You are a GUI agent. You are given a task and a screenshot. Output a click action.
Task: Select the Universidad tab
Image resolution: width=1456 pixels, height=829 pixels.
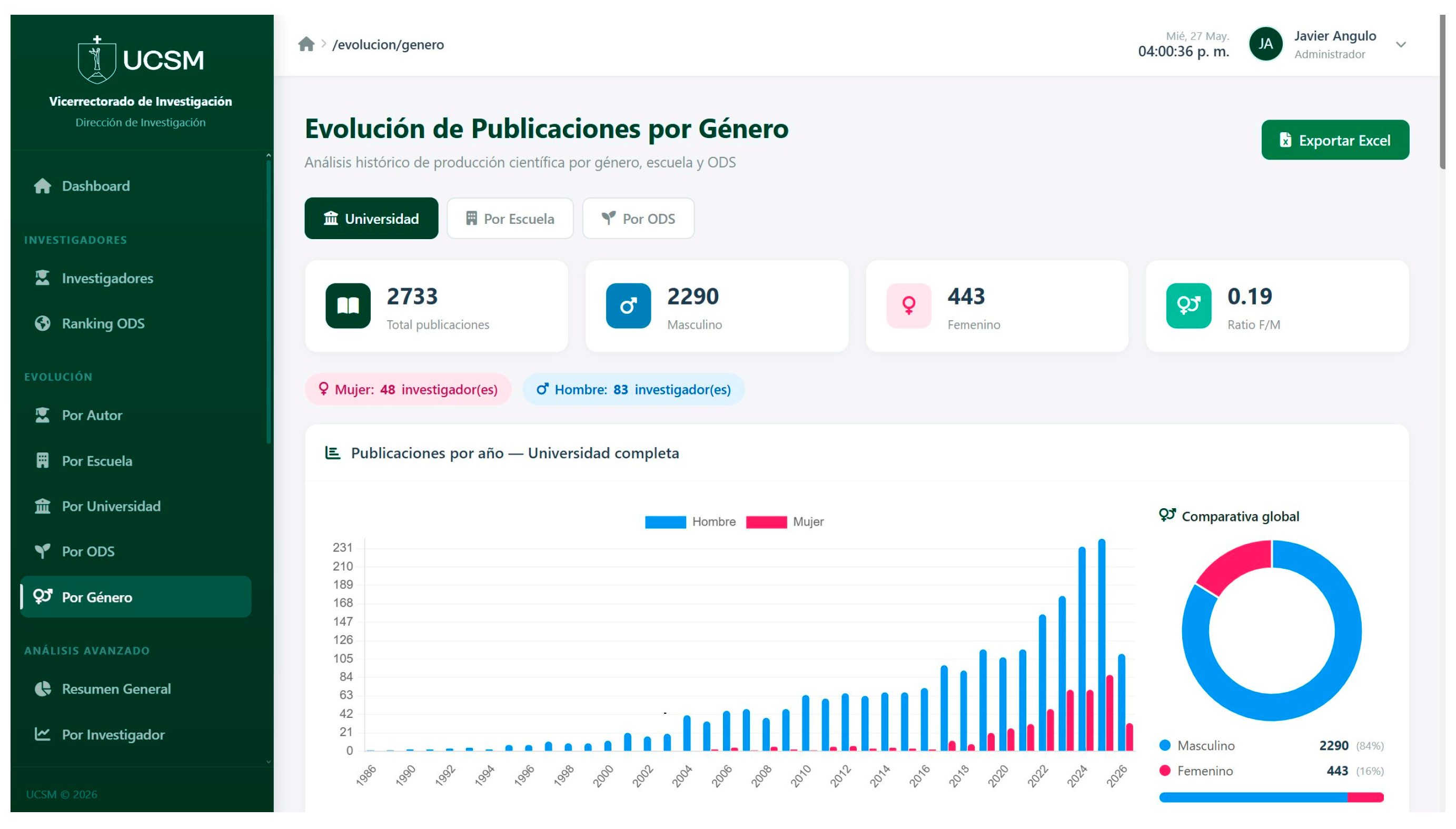371,219
